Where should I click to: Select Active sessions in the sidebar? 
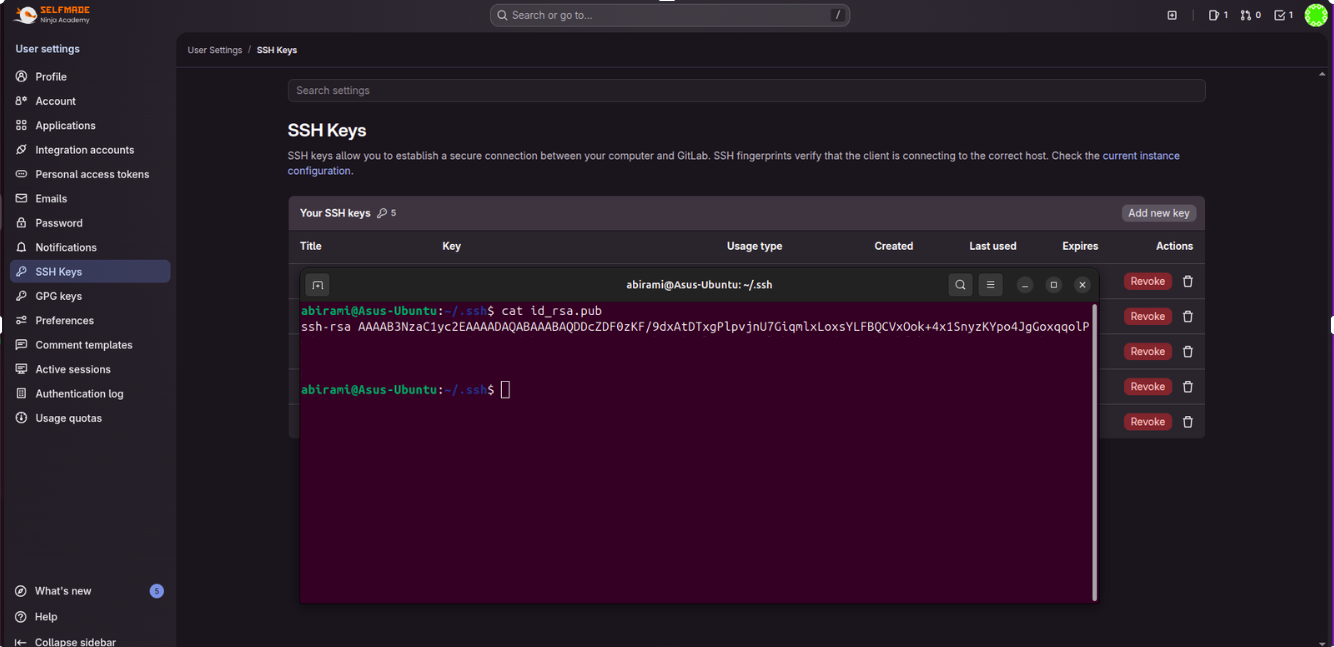(x=73, y=369)
